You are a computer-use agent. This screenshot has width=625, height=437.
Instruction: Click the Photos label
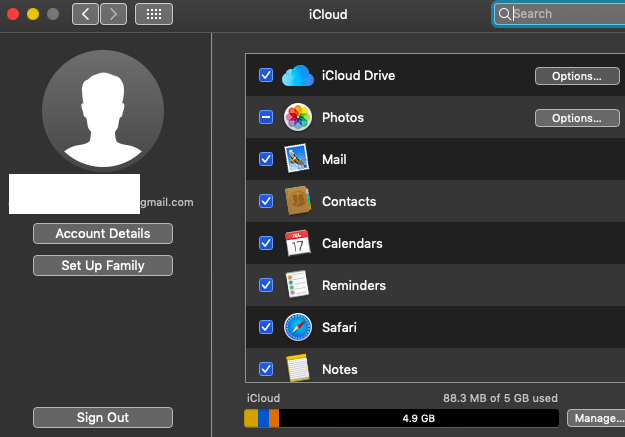pyautogui.click(x=343, y=117)
